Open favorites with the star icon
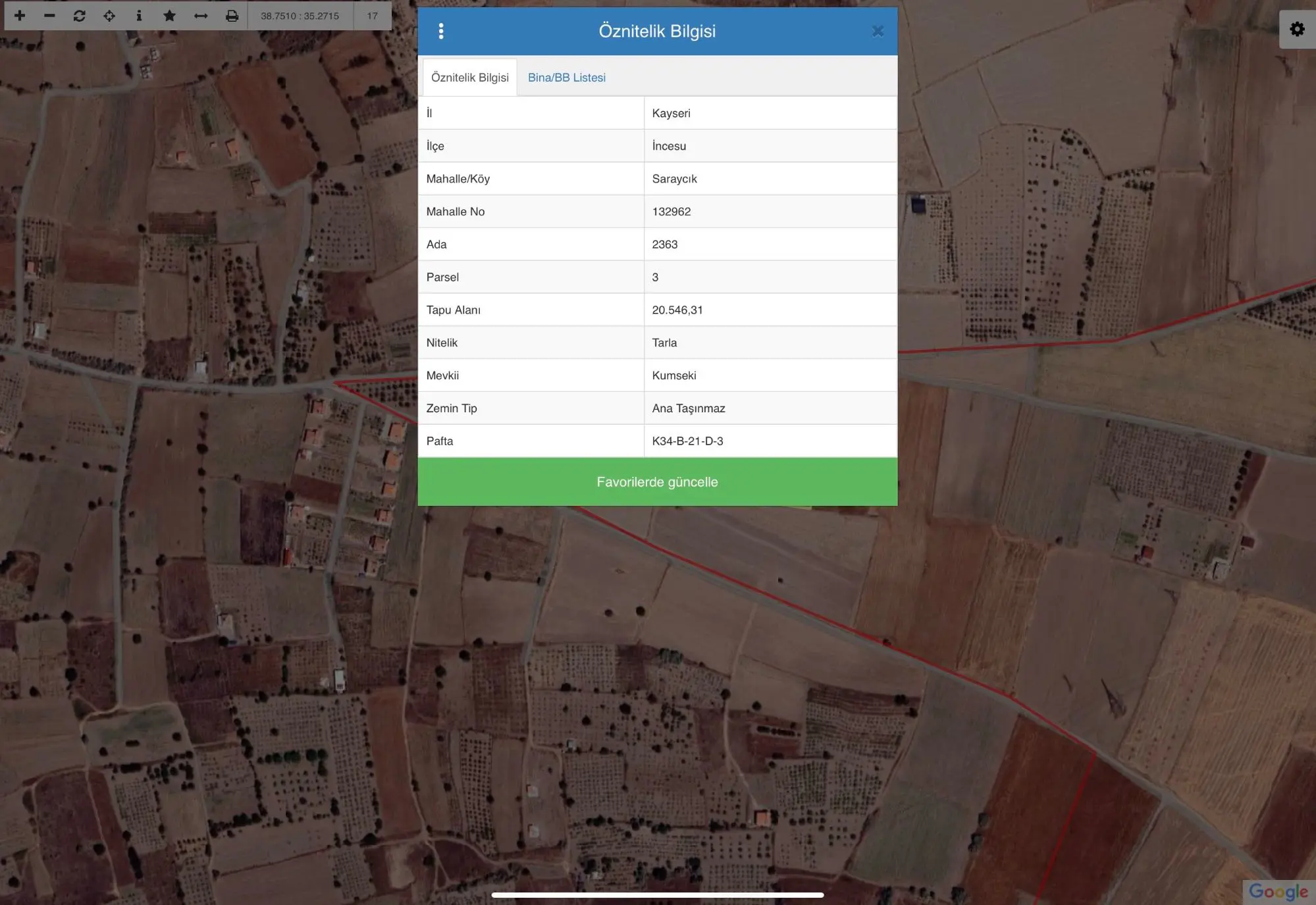1316x905 pixels. 169,15
